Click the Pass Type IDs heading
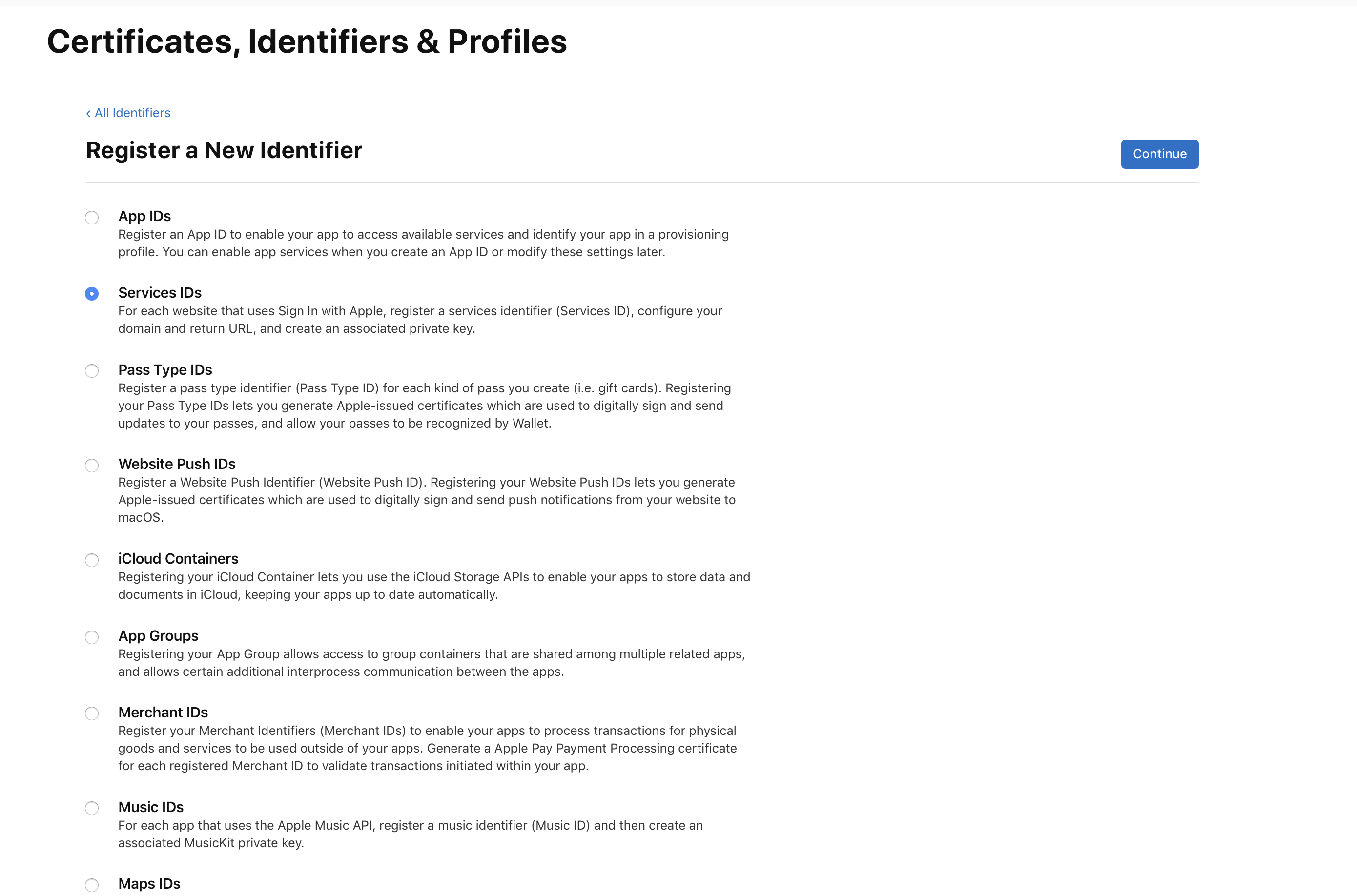Viewport: 1357px width, 896px height. click(x=165, y=370)
